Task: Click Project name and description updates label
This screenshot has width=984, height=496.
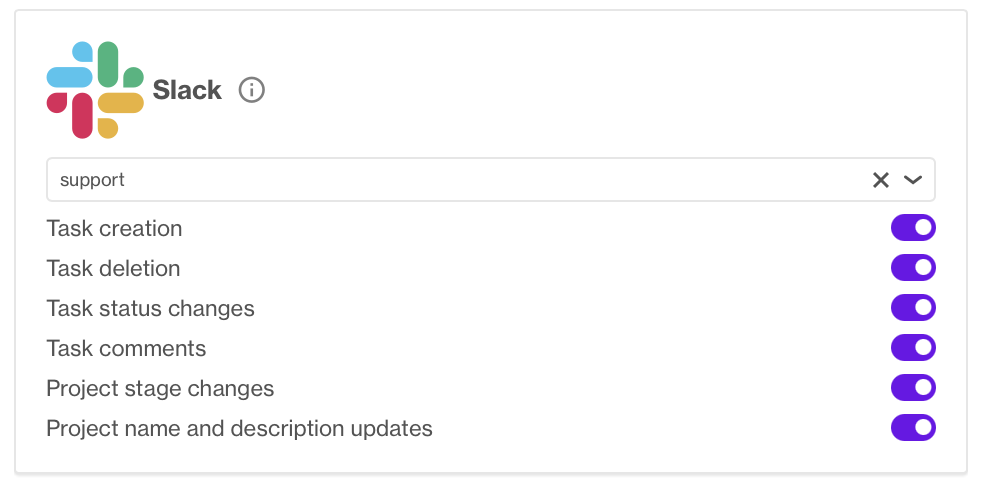Action: [239, 429]
